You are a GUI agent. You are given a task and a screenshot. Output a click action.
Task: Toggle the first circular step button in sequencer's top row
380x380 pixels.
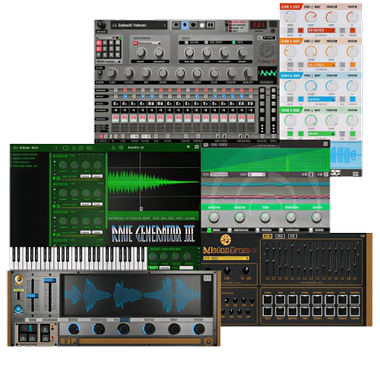point(115,90)
